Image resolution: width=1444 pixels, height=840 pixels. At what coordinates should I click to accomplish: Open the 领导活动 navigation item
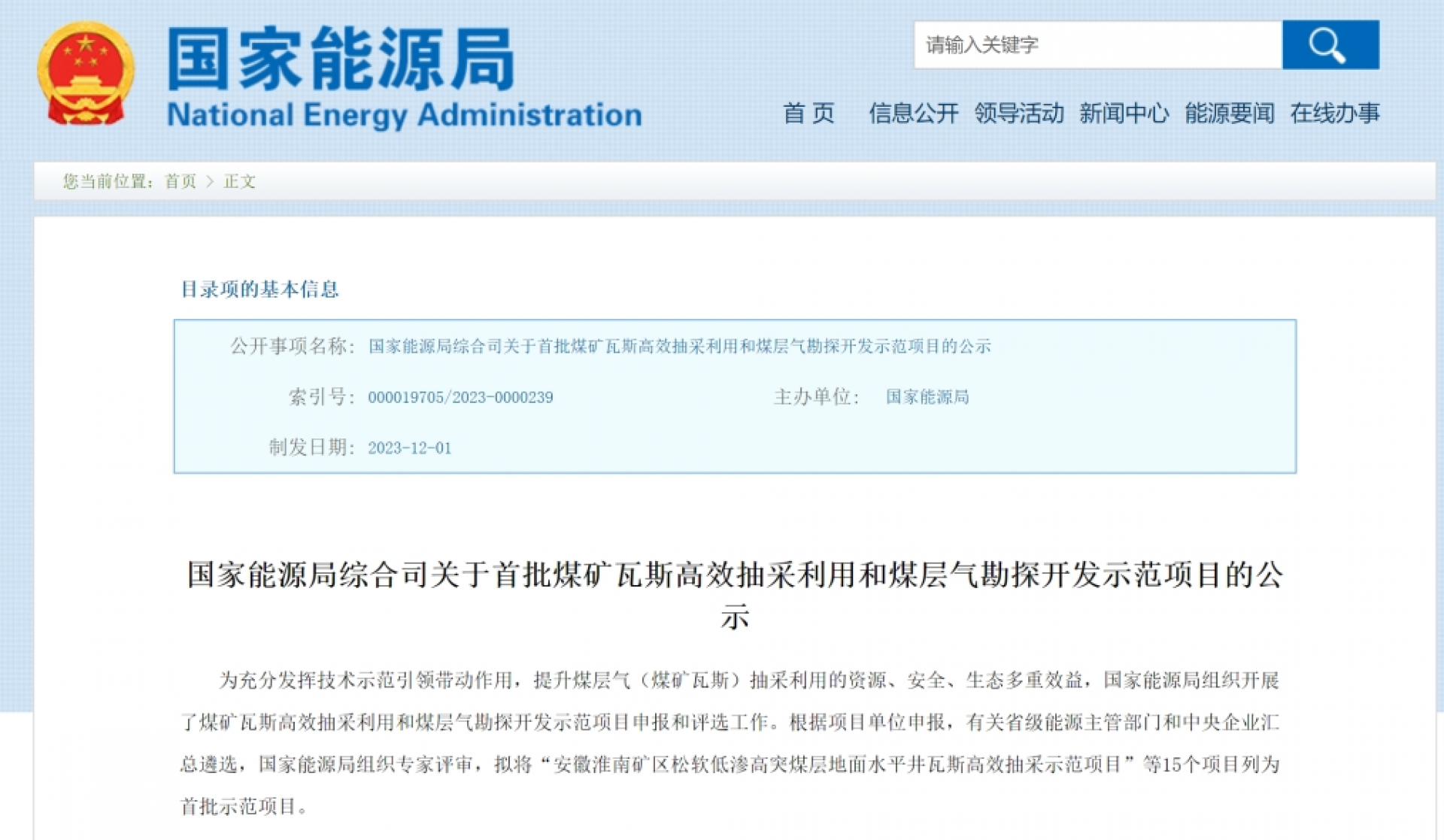point(1019,114)
